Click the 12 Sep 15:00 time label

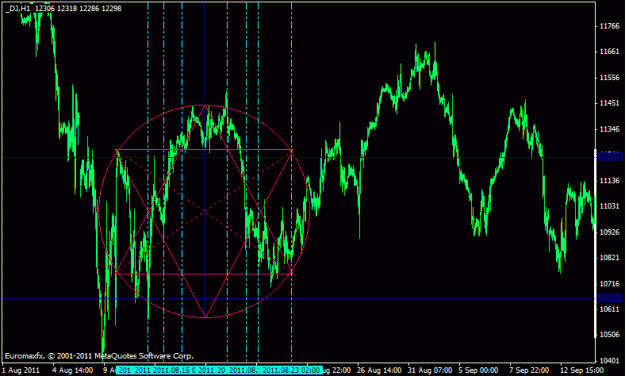pyautogui.click(x=582, y=370)
